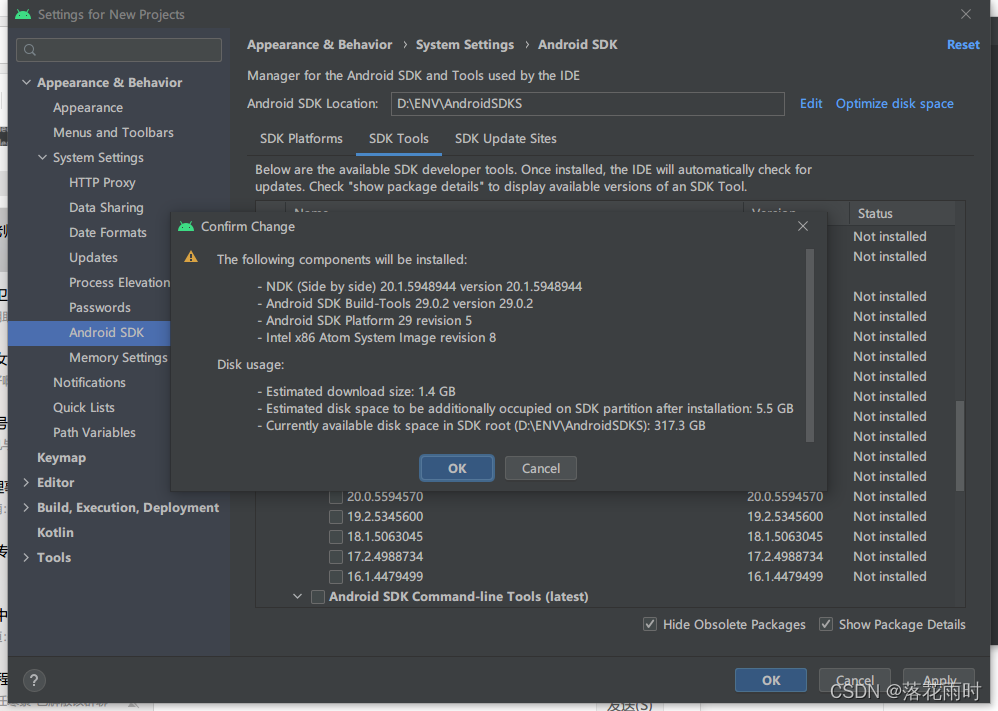Click Appearance & Behavior in the breadcrumb
Image resolution: width=998 pixels, height=711 pixels.
click(x=320, y=45)
